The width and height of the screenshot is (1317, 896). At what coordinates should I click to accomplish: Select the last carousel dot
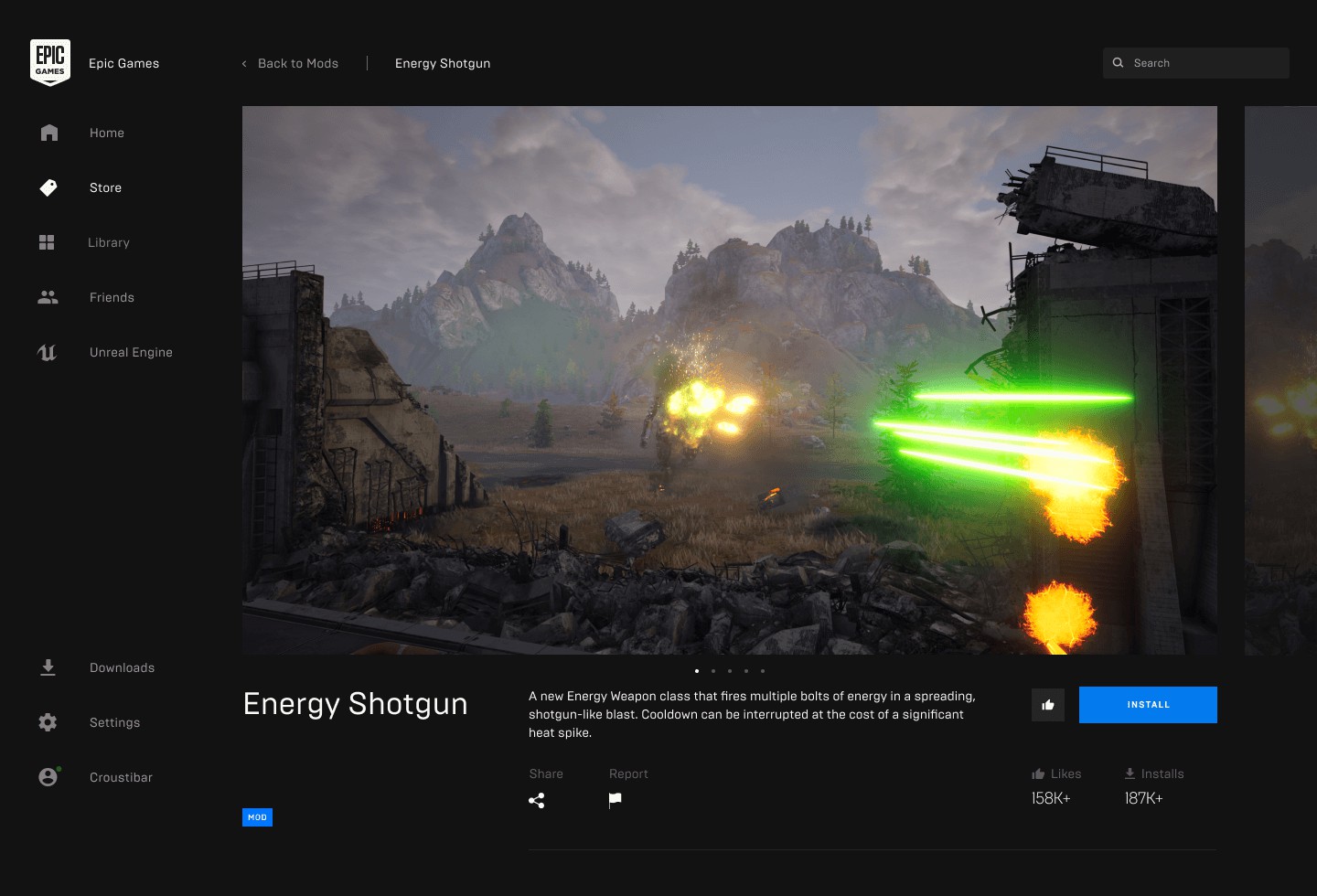(762, 670)
